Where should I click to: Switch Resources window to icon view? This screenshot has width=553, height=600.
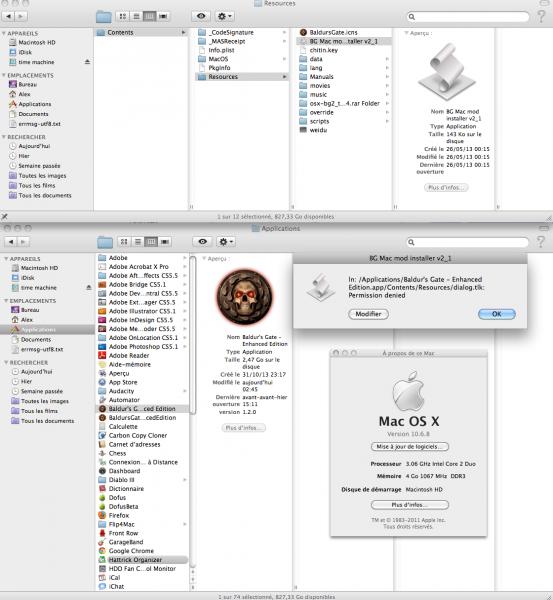[x=123, y=16]
